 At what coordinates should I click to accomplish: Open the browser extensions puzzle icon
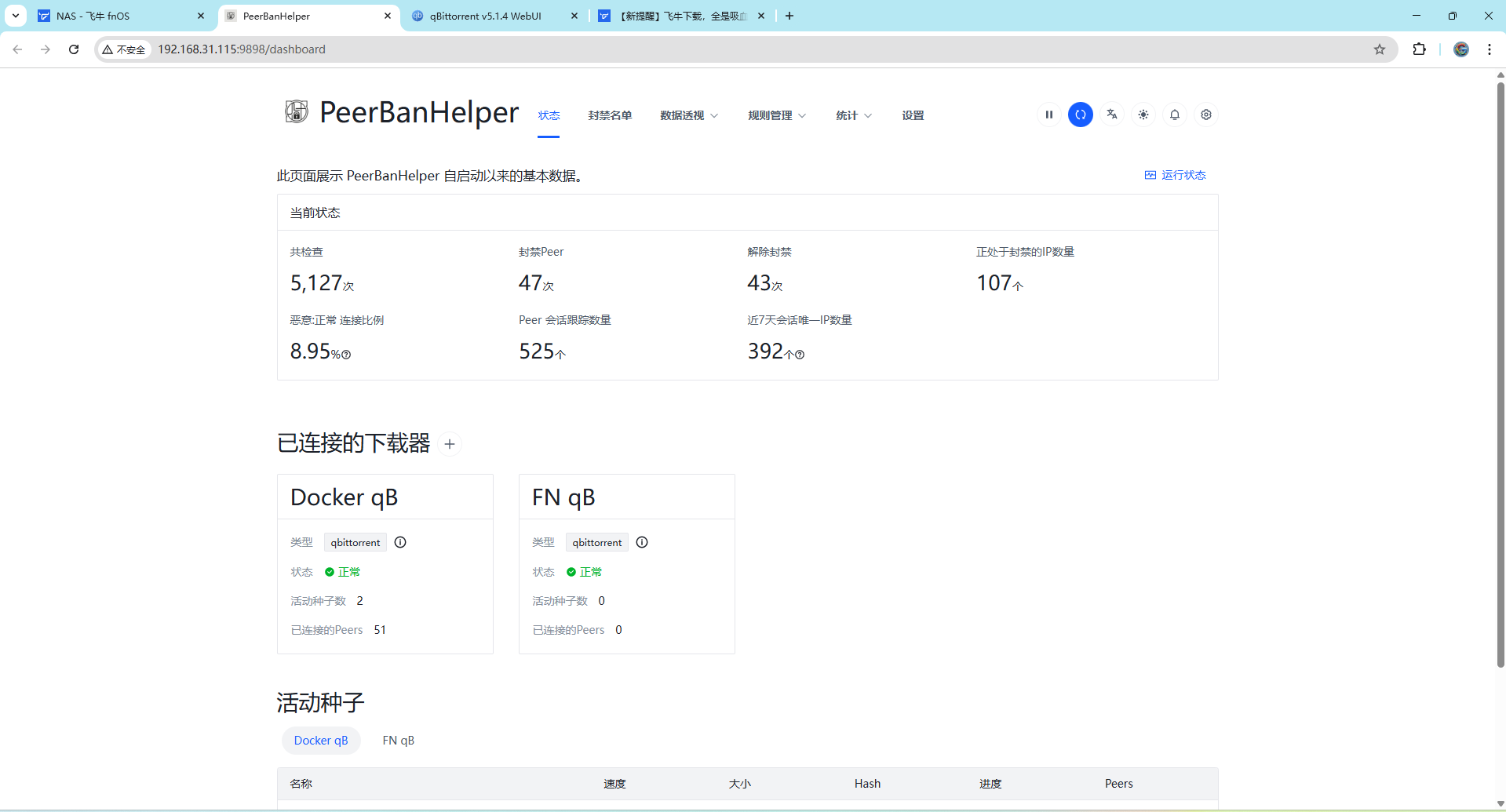tap(1419, 49)
